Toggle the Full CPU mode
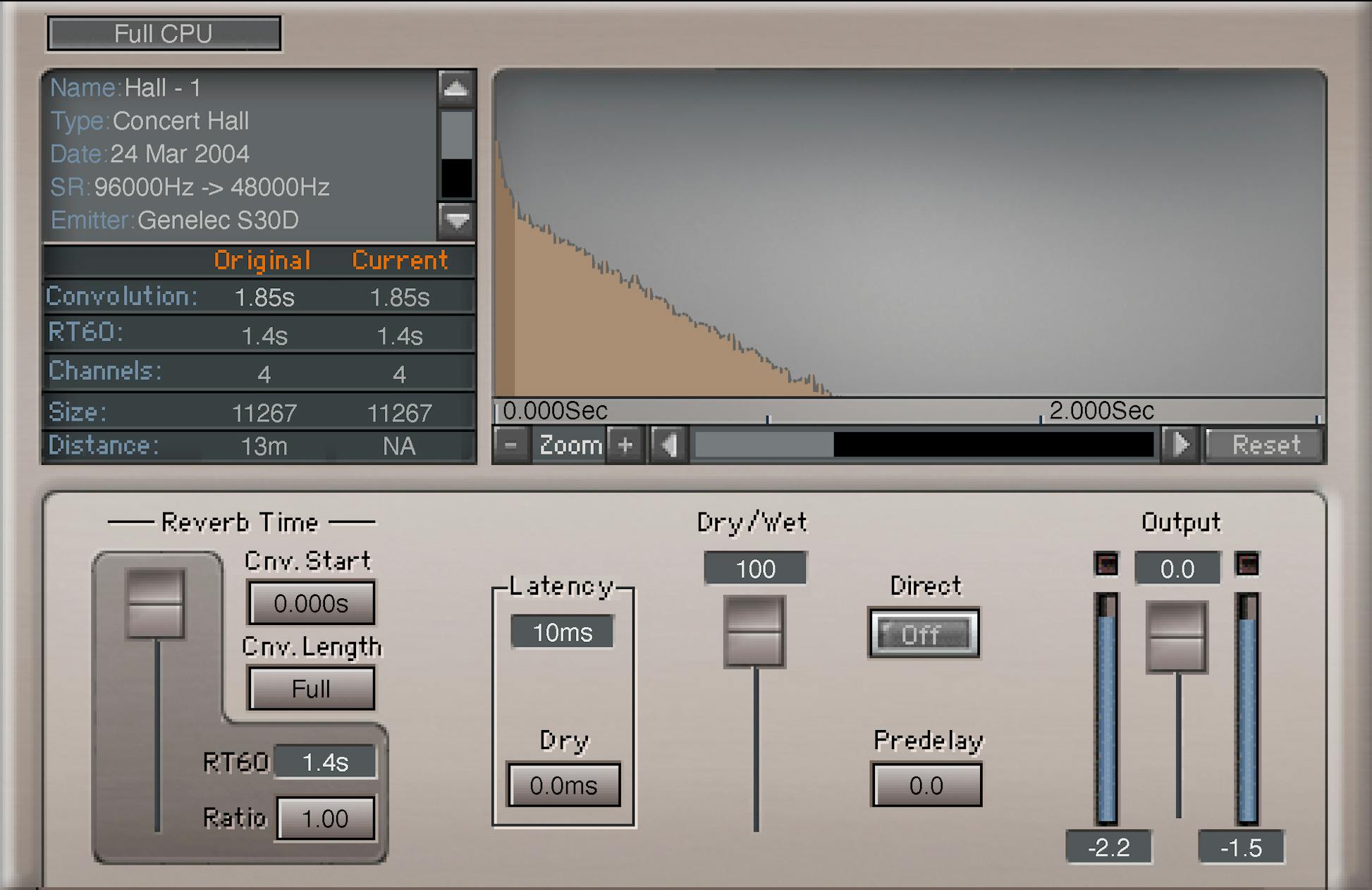 tap(164, 32)
